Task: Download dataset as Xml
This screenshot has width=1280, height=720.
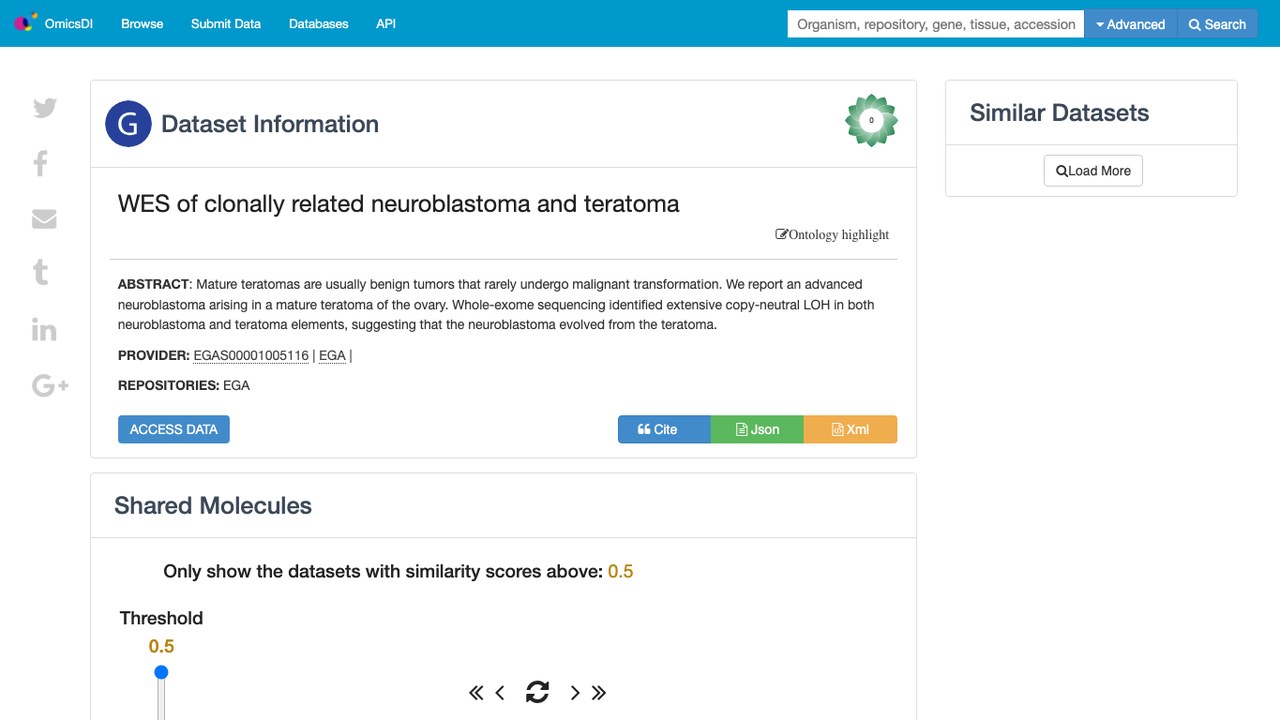Action: pos(850,429)
